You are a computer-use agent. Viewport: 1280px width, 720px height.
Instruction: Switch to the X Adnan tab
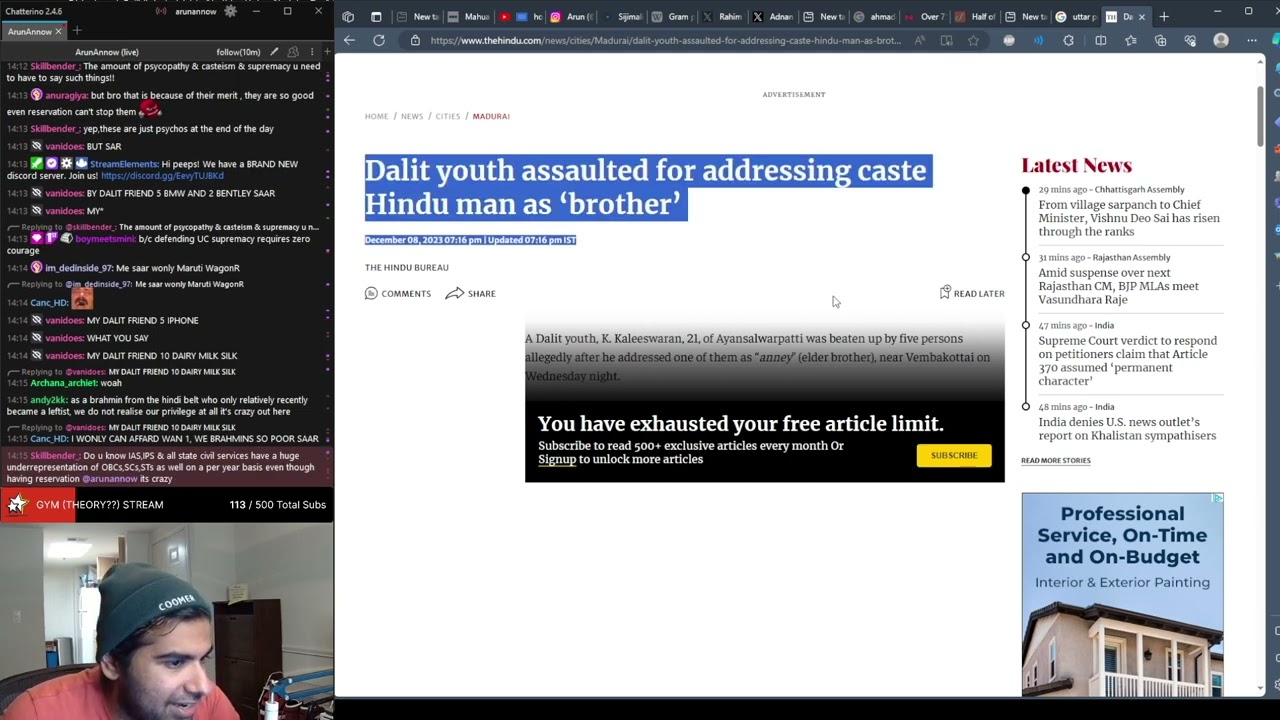(774, 17)
